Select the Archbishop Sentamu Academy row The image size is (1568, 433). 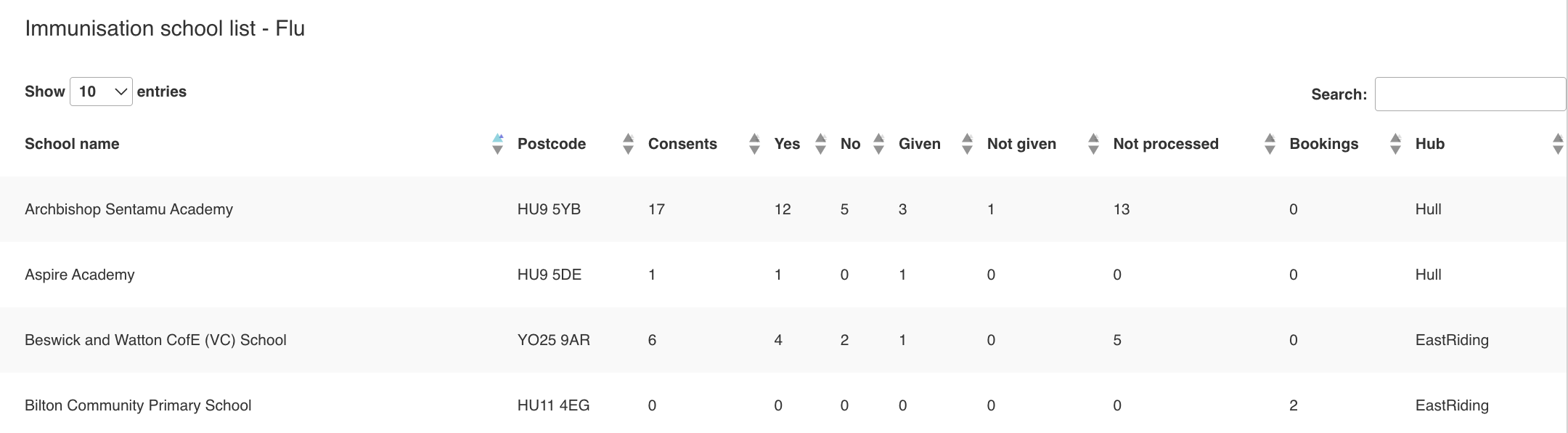[128, 209]
